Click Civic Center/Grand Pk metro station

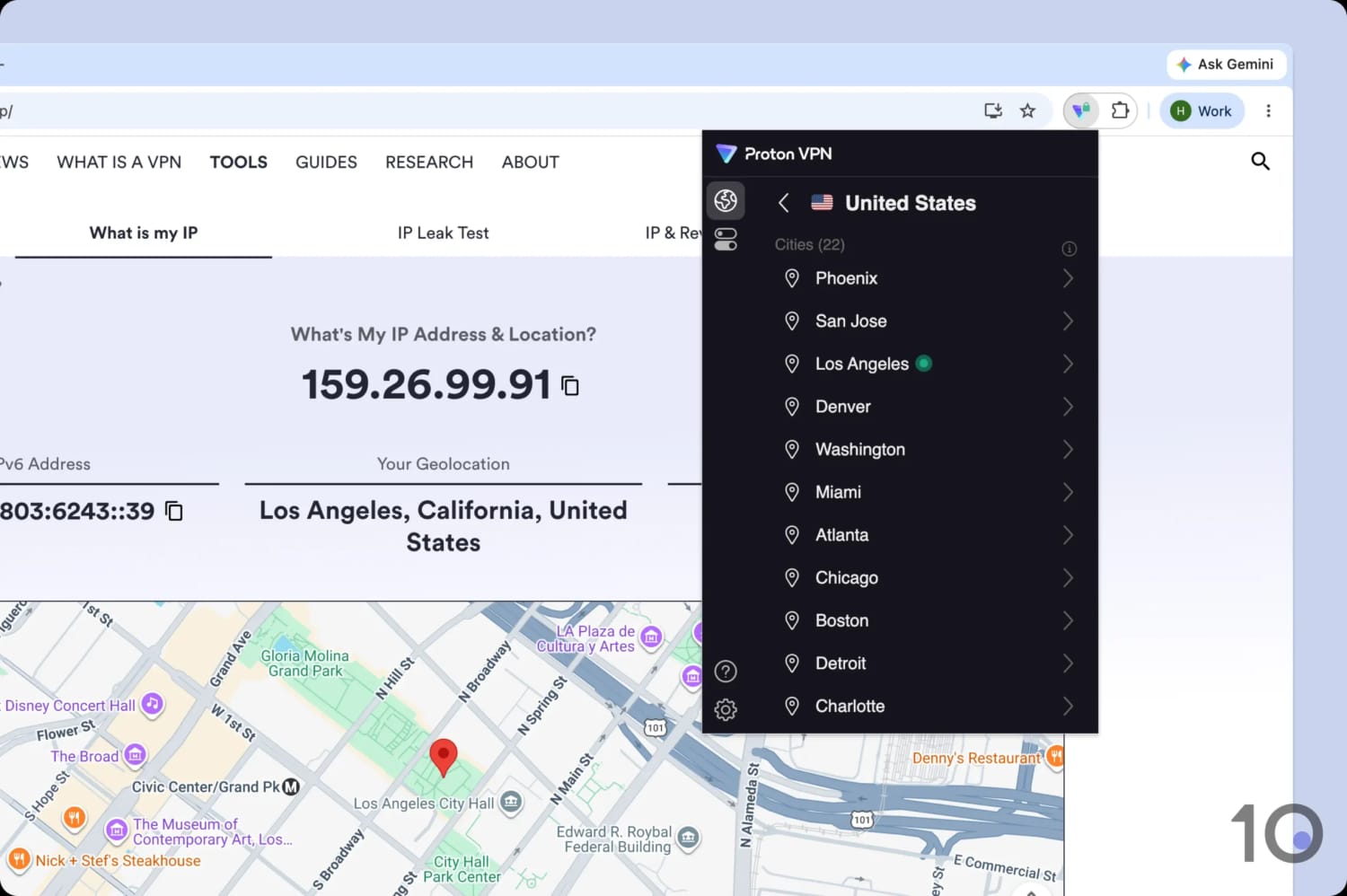tap(291, 786)
